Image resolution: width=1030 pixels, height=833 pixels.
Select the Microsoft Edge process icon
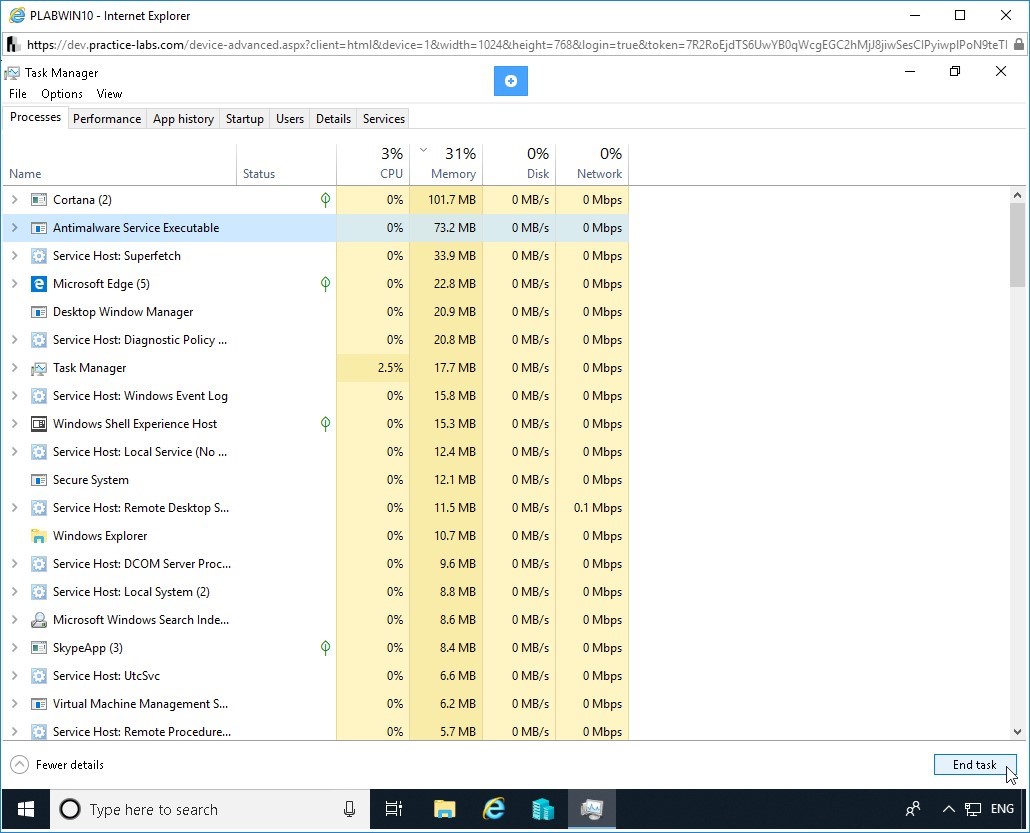[39, 284]
